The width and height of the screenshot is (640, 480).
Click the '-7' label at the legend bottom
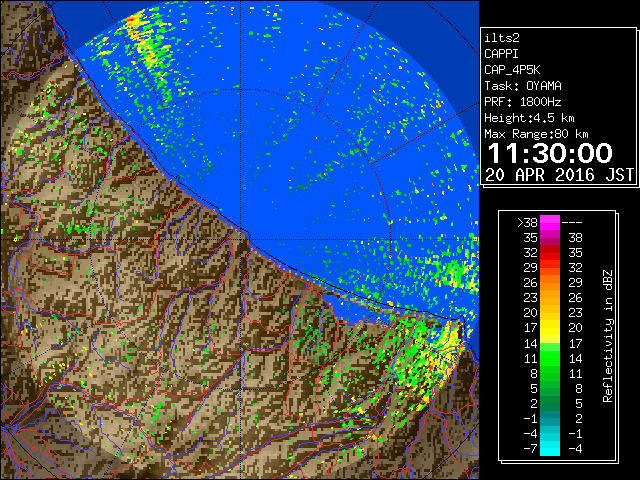click(530, 448)
